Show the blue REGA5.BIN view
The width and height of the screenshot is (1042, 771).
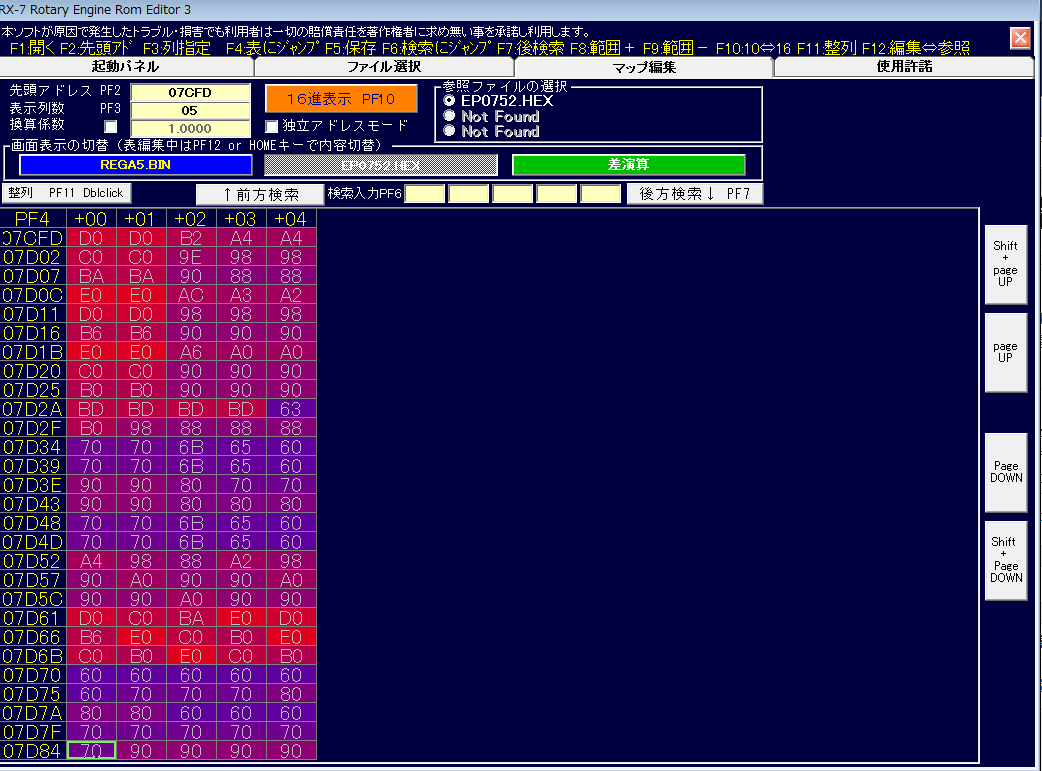pyautogui.click(x=135, y=165)
